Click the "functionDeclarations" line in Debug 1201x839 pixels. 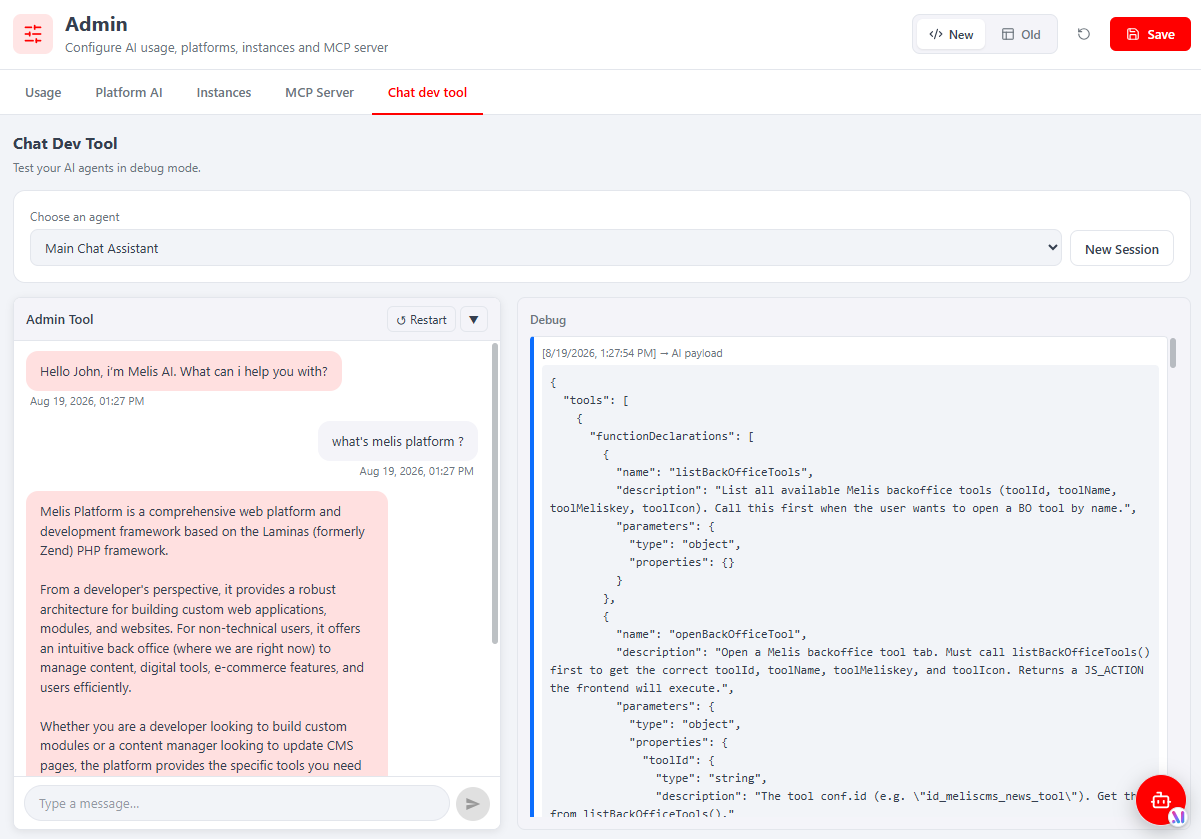[672, 436]
